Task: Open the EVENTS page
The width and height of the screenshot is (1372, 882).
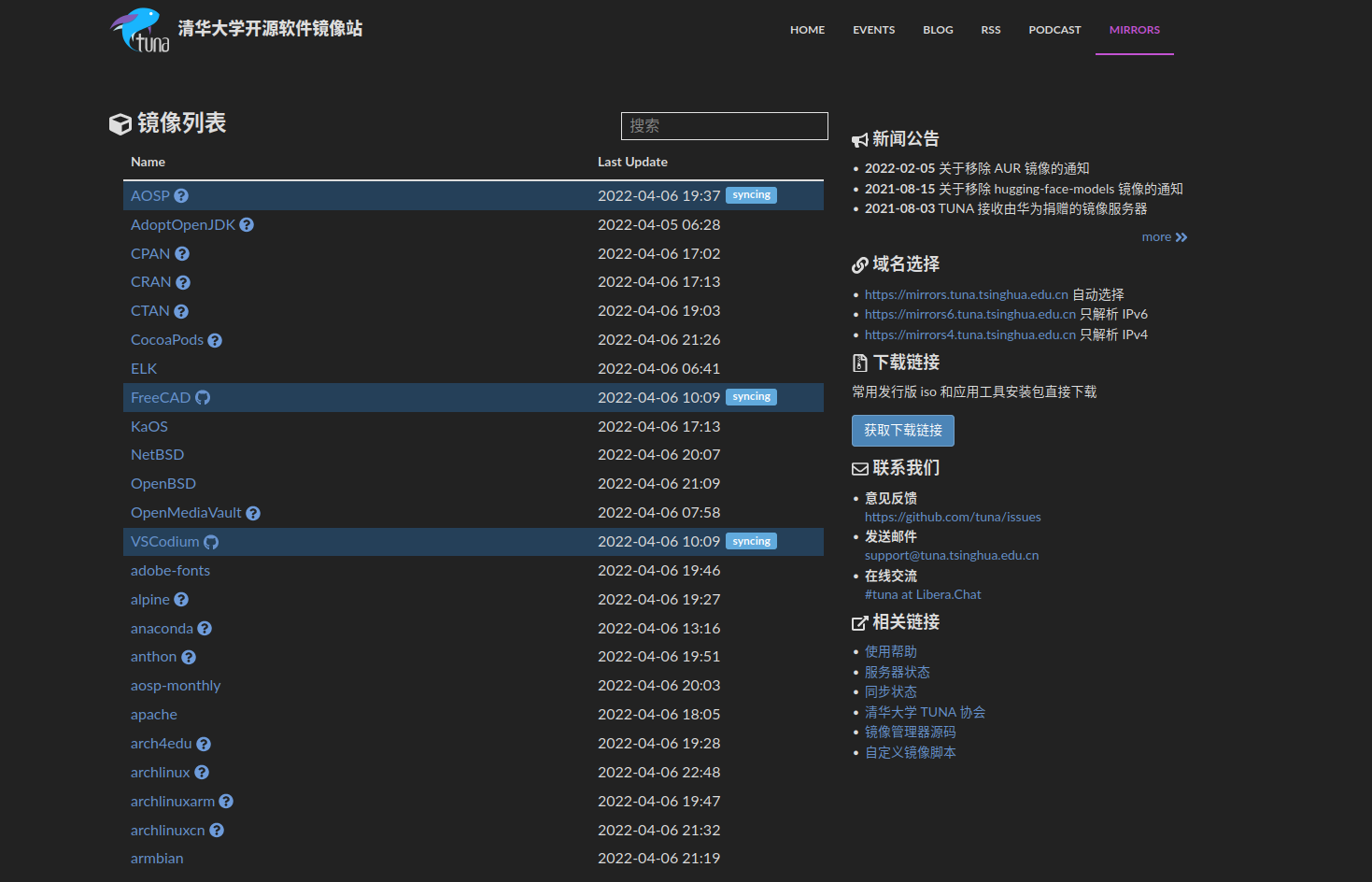Action: (x=873, y=30)
